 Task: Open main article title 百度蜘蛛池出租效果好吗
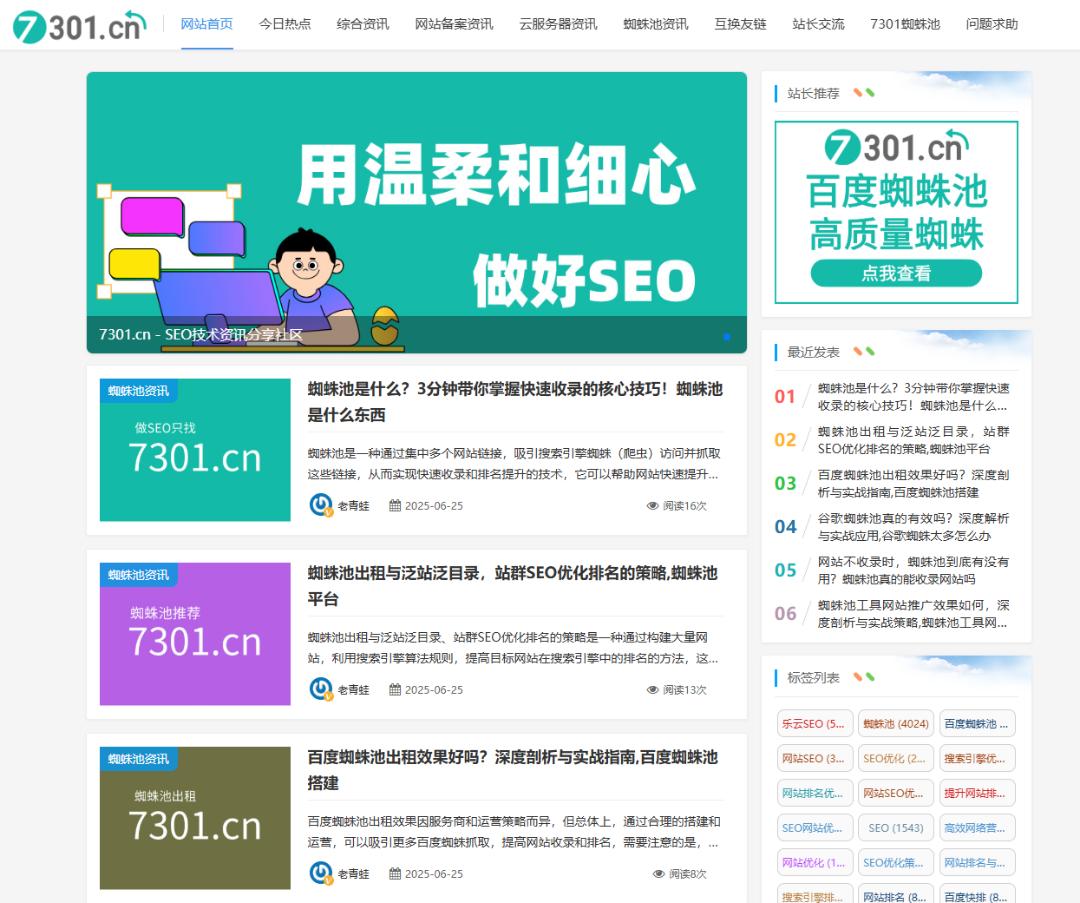[x=512, y=769]
